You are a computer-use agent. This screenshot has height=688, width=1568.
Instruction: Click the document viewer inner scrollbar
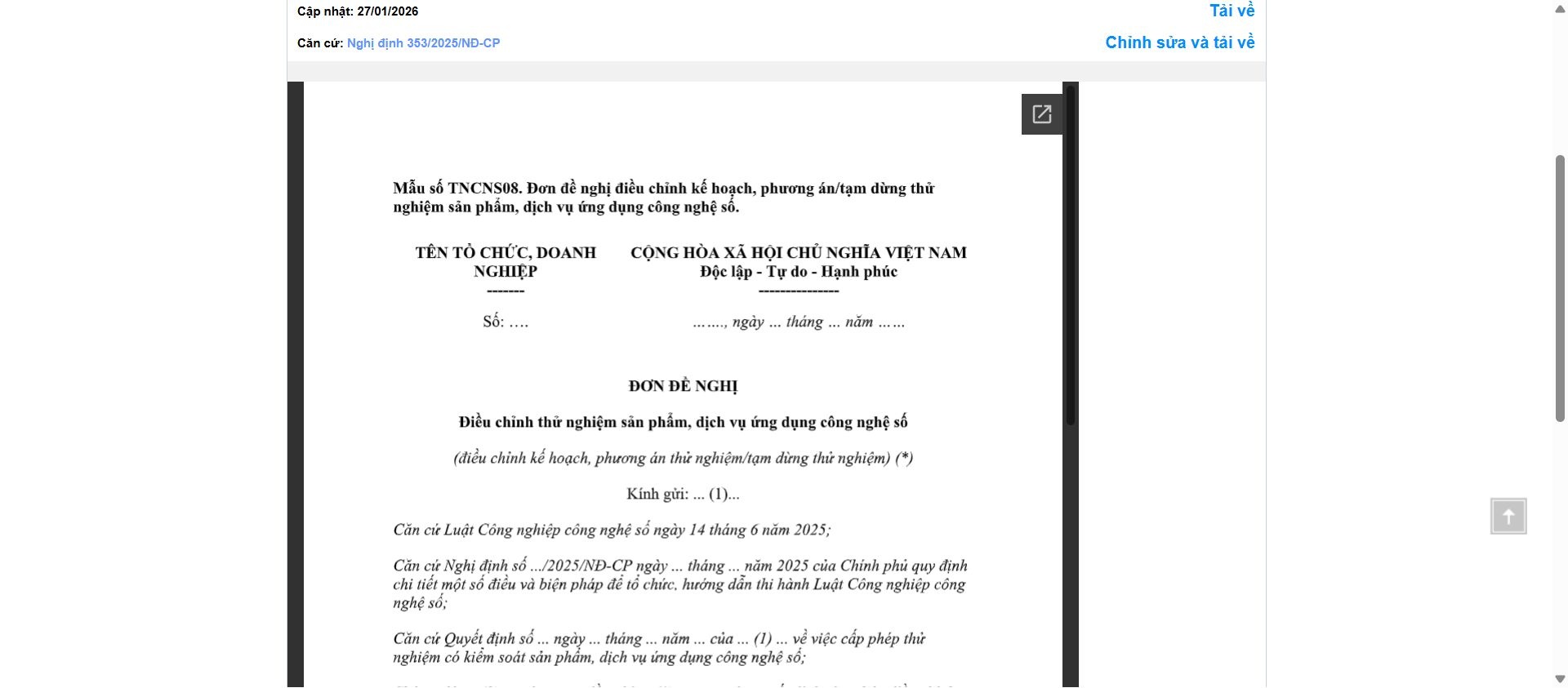coord(1071,255)
